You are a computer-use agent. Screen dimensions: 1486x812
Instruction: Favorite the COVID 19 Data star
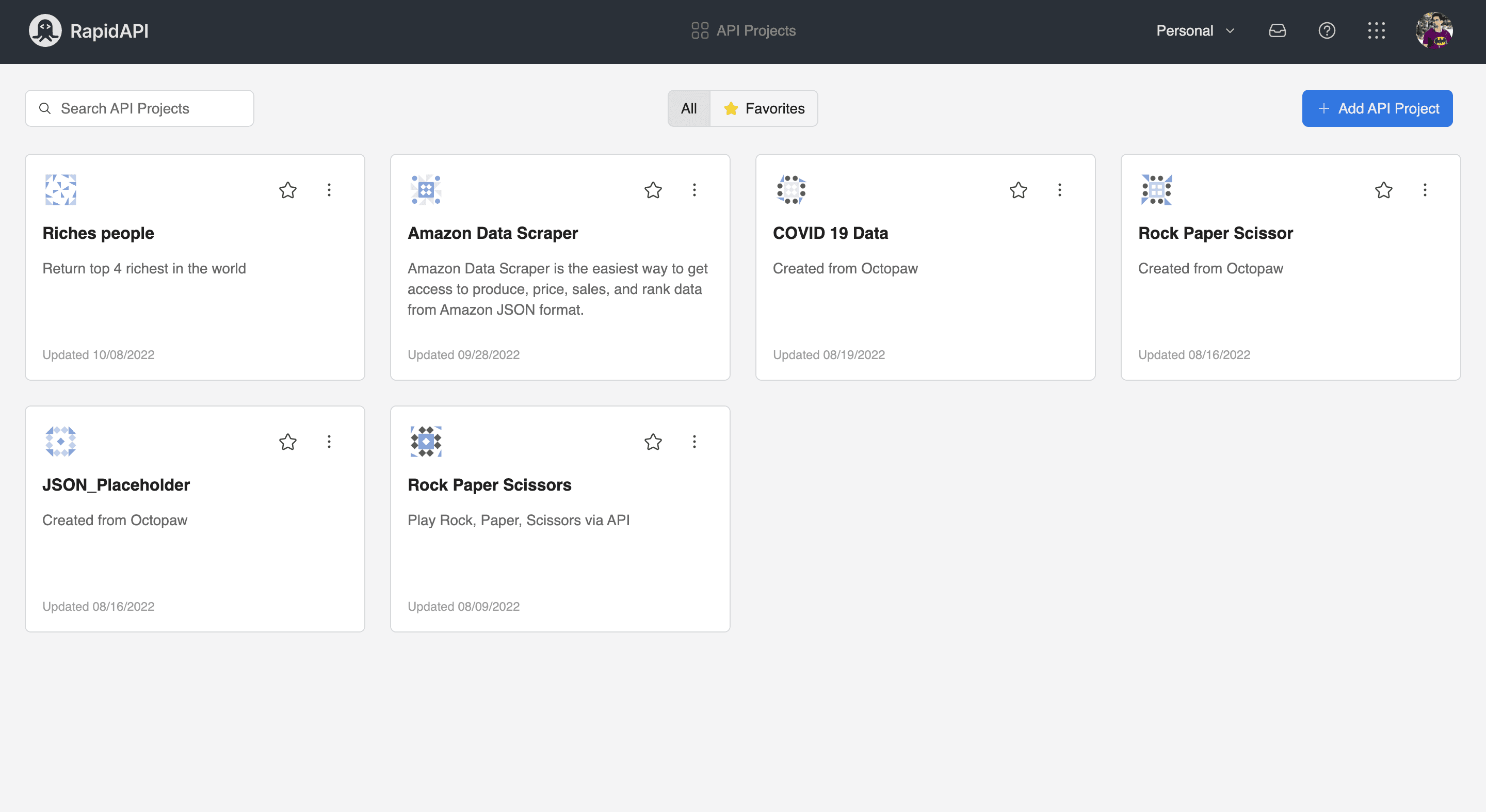tap(1018, 190)
